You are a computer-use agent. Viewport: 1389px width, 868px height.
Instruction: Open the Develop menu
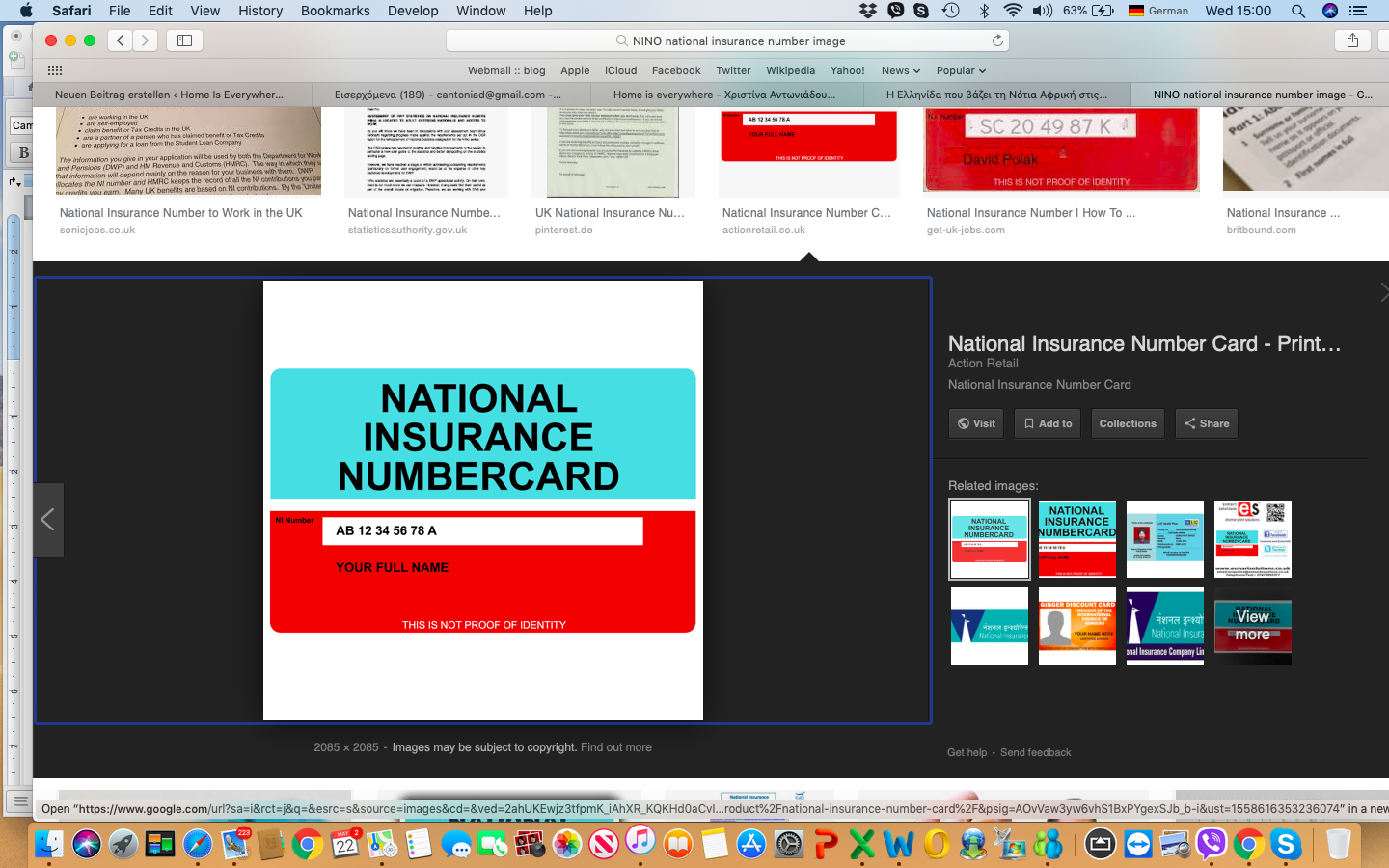[413, 11]
